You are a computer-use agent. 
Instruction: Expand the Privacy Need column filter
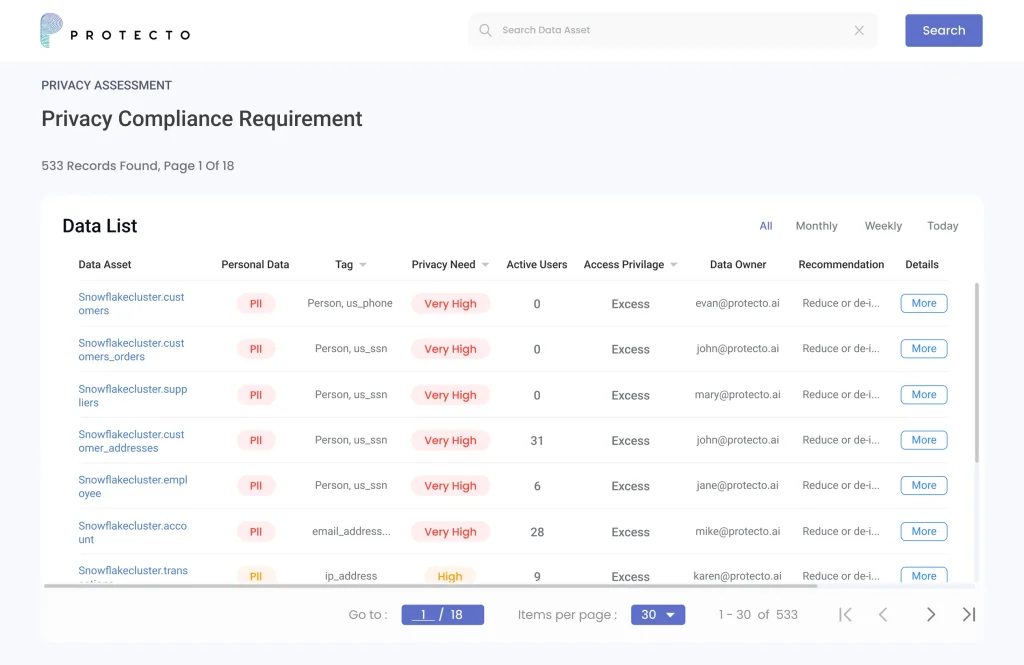click(485, 265)
